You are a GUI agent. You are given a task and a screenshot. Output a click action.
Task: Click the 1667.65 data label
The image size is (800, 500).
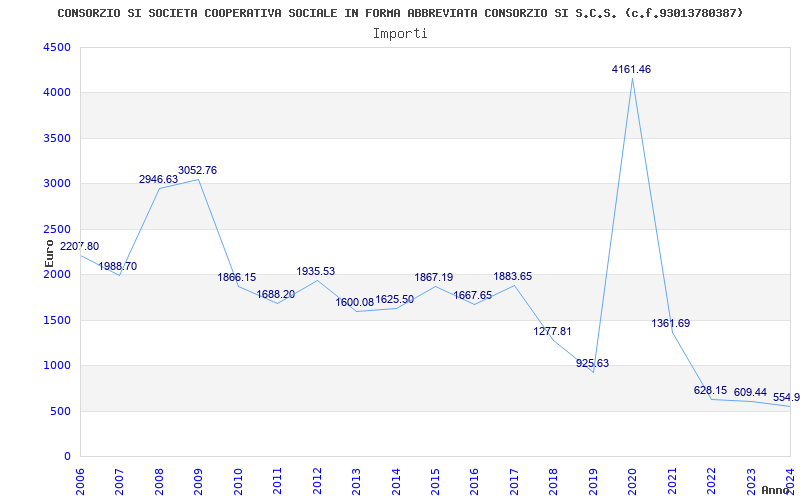coord(472,295)
